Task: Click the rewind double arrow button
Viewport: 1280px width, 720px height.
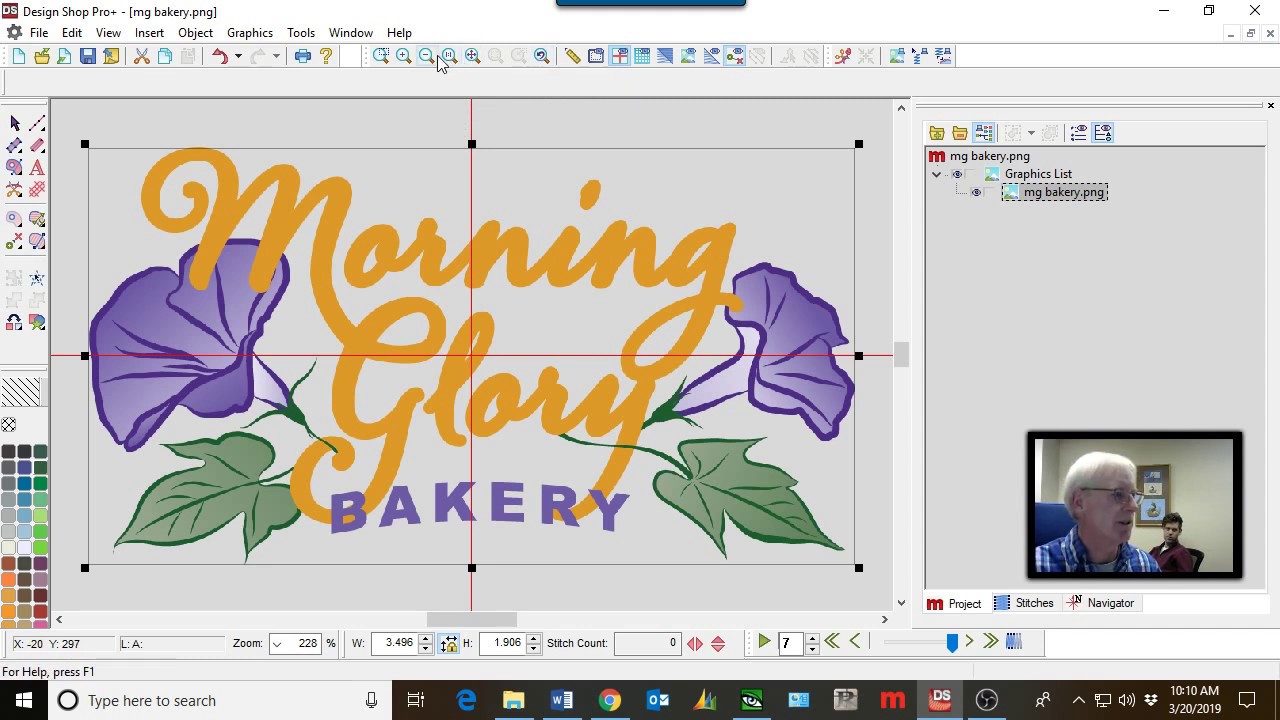Action: point(832,642)
